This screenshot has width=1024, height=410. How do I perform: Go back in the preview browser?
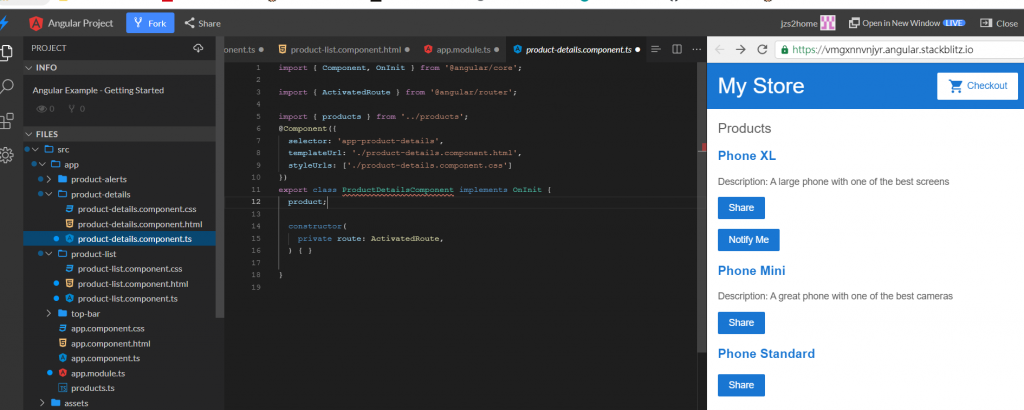coord(719,50)
